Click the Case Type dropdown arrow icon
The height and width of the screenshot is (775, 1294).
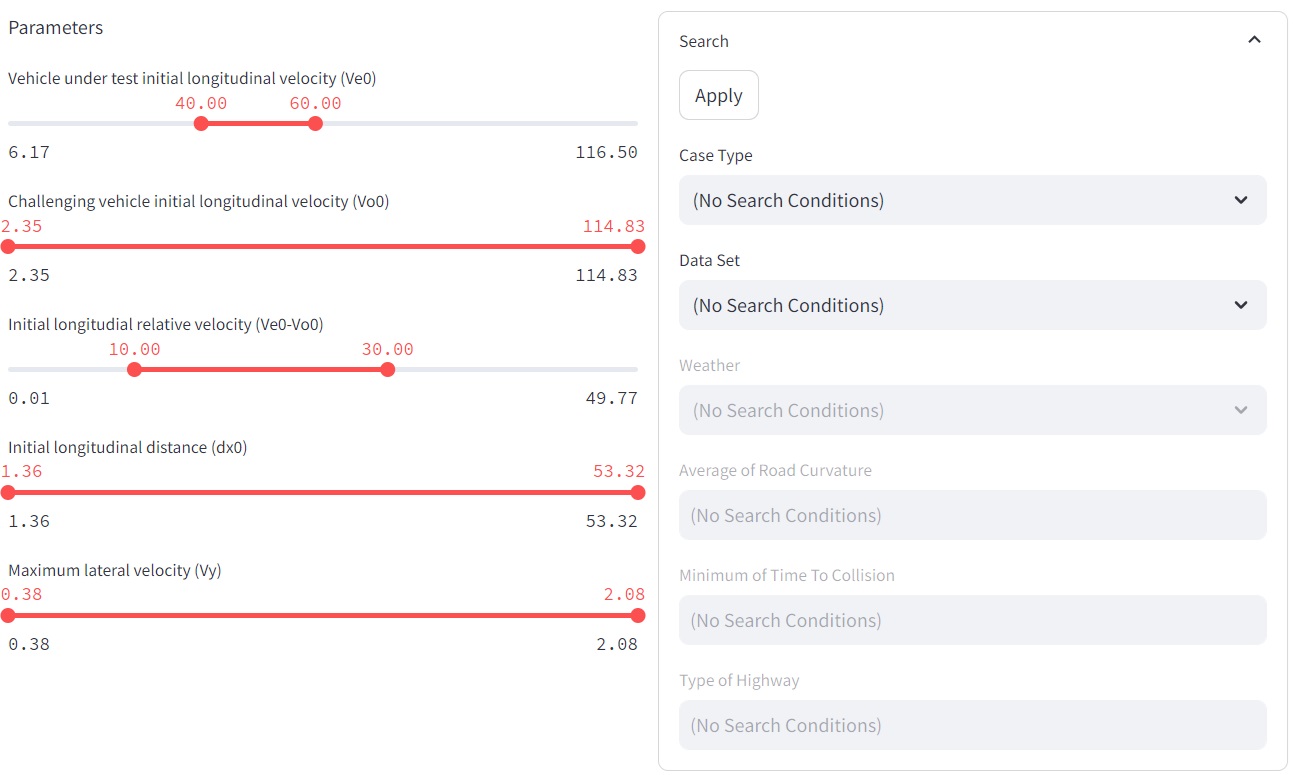tap(1241, 200)
